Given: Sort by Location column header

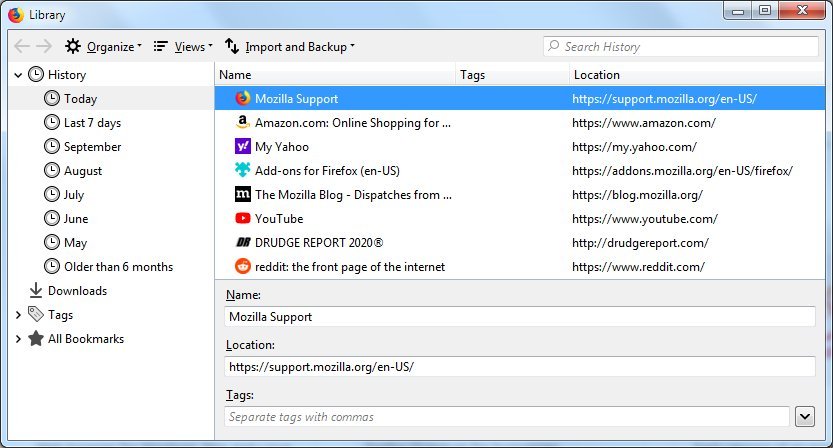Looking at the screenshot, I should point(697,75).
